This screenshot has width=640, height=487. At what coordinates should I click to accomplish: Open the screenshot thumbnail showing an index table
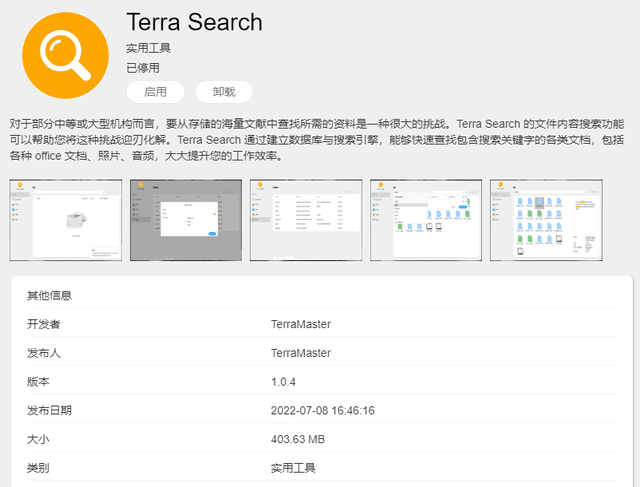click(x=306, y=220)
